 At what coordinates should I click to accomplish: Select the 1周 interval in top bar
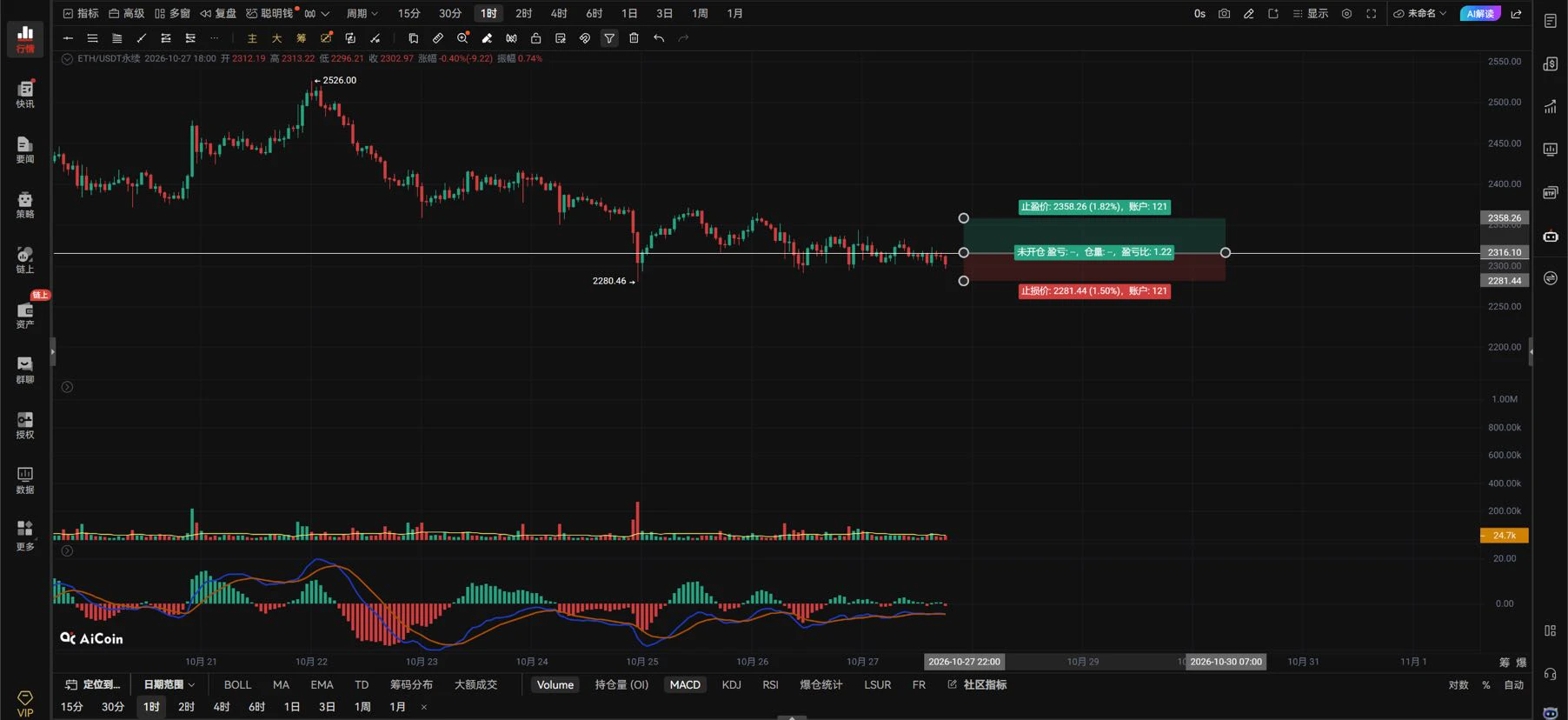click(x=700, y=14)
